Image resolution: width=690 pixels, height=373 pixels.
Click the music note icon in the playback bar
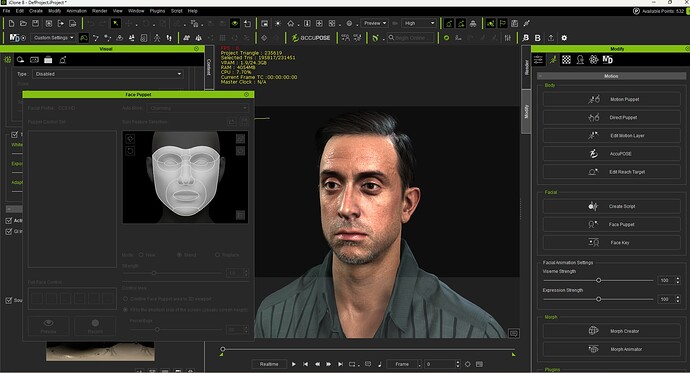pos(380,364)
